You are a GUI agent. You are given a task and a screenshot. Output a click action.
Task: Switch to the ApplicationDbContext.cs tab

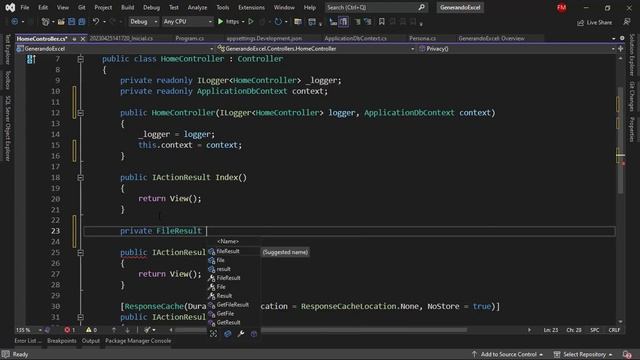tap(355, 38)
